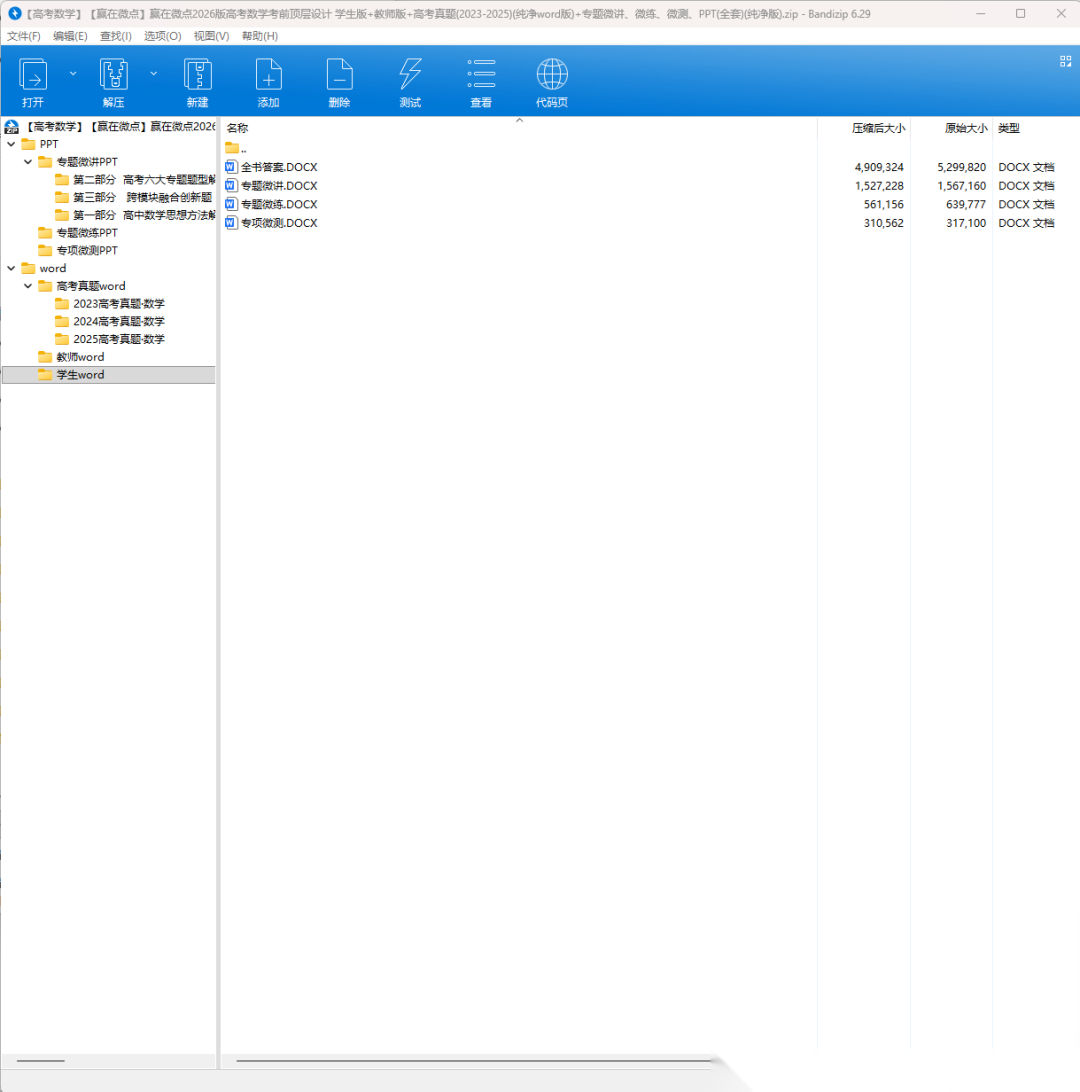The image size is (1080, 1092).
Task: Click the Open (打开) toolbar icon
Action: tap(33, 76)
